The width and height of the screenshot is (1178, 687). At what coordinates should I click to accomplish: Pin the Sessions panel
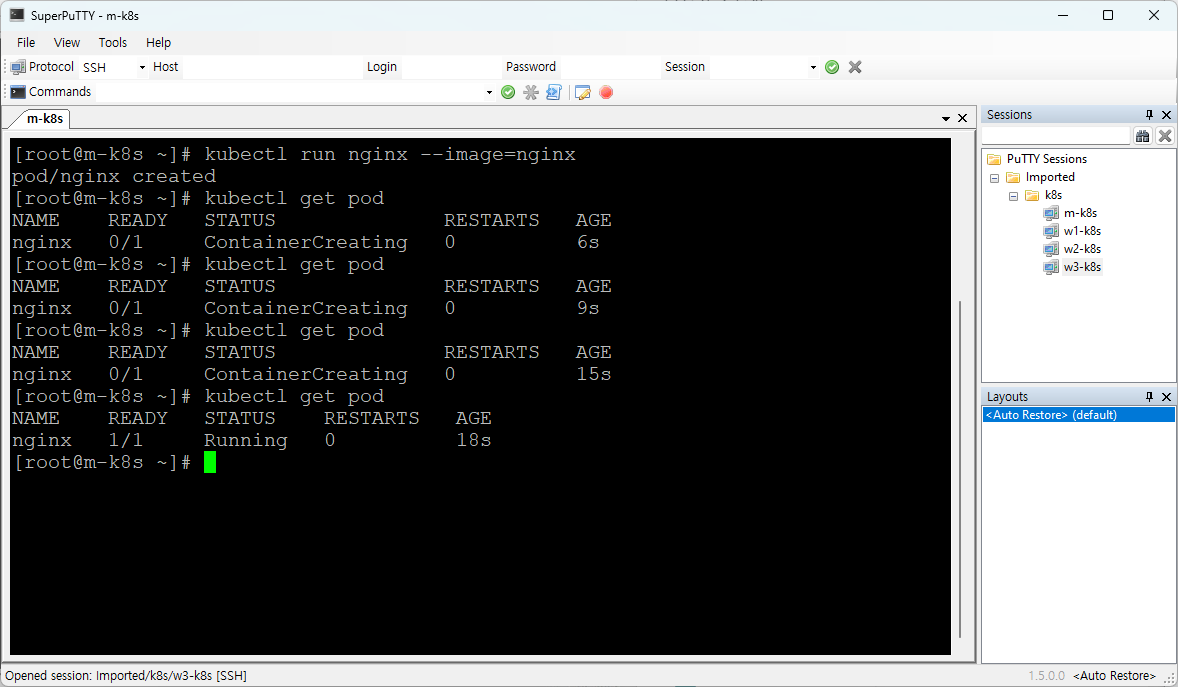tap(1149, 114)
